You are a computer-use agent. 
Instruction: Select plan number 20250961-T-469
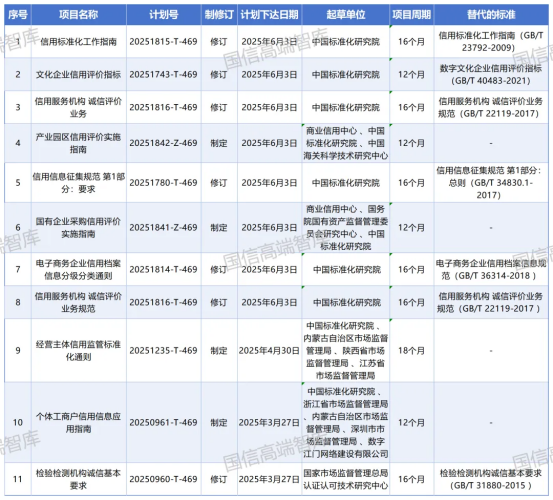[163, 423]
